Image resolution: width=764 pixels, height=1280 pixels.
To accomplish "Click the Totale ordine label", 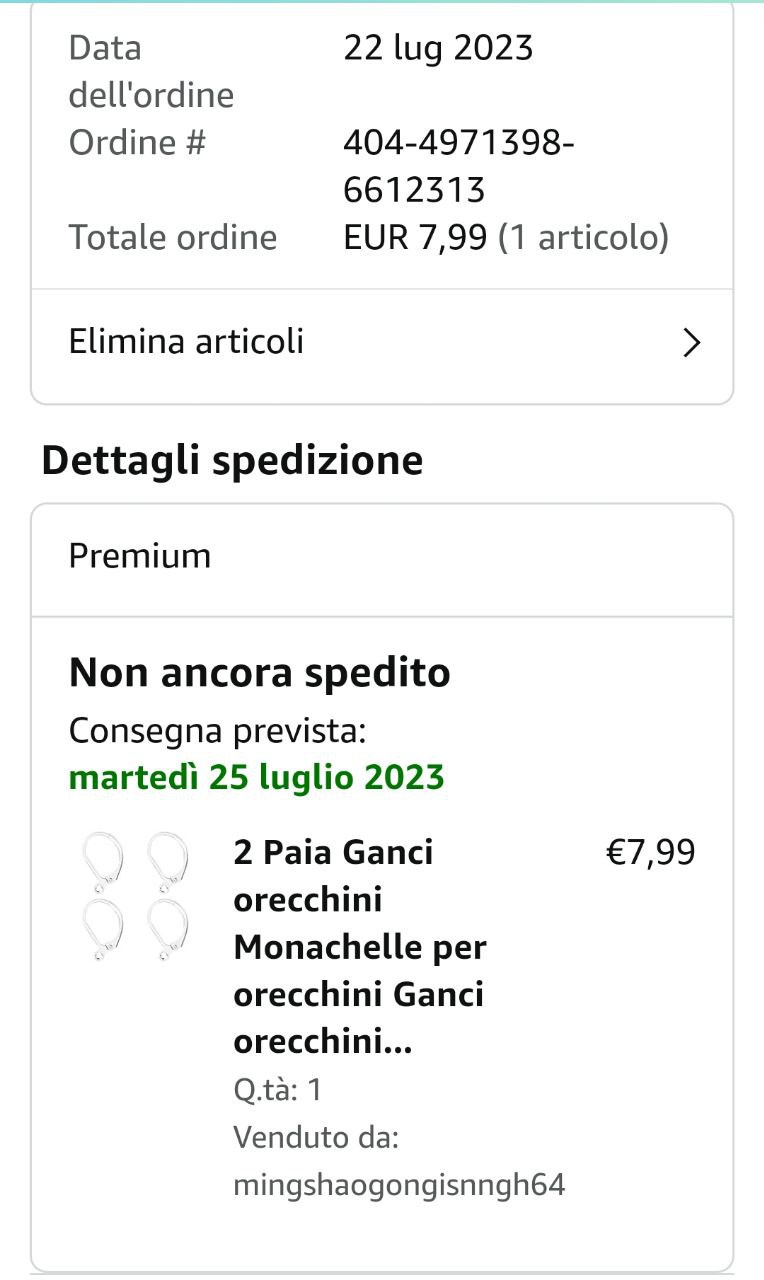I will (x=173, y=237).
